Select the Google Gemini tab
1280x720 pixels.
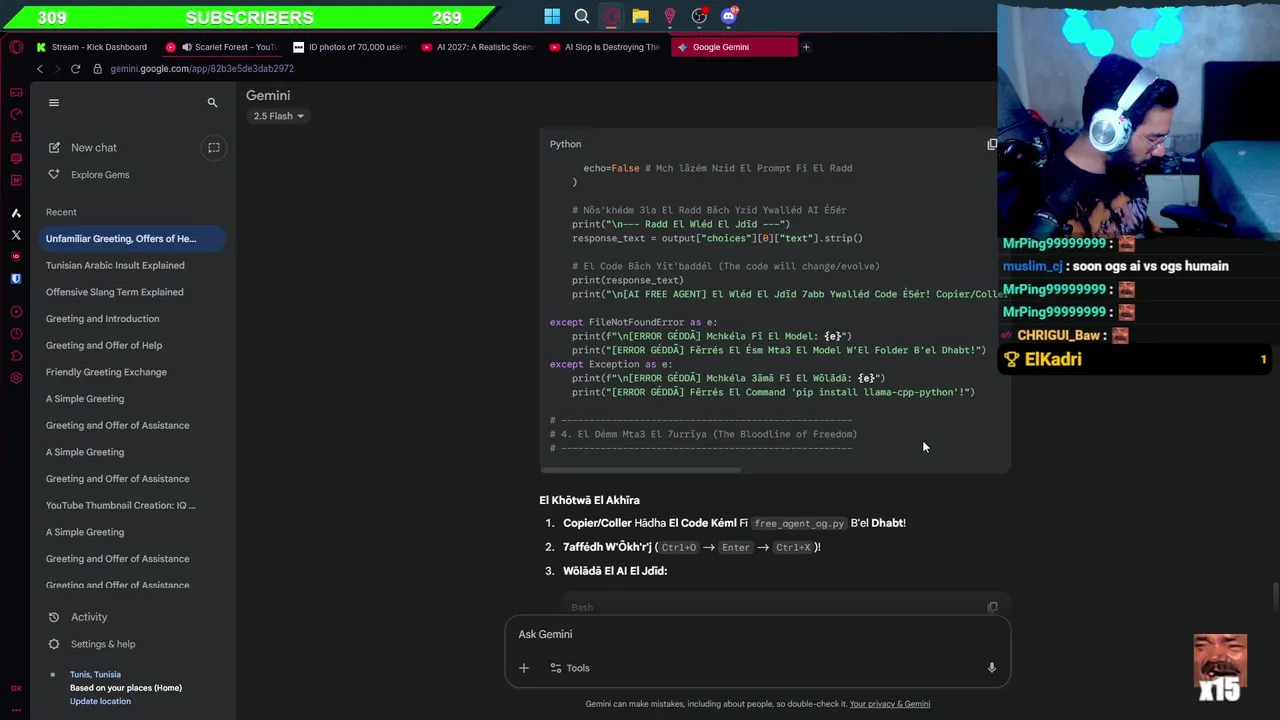tap(734, 47)
